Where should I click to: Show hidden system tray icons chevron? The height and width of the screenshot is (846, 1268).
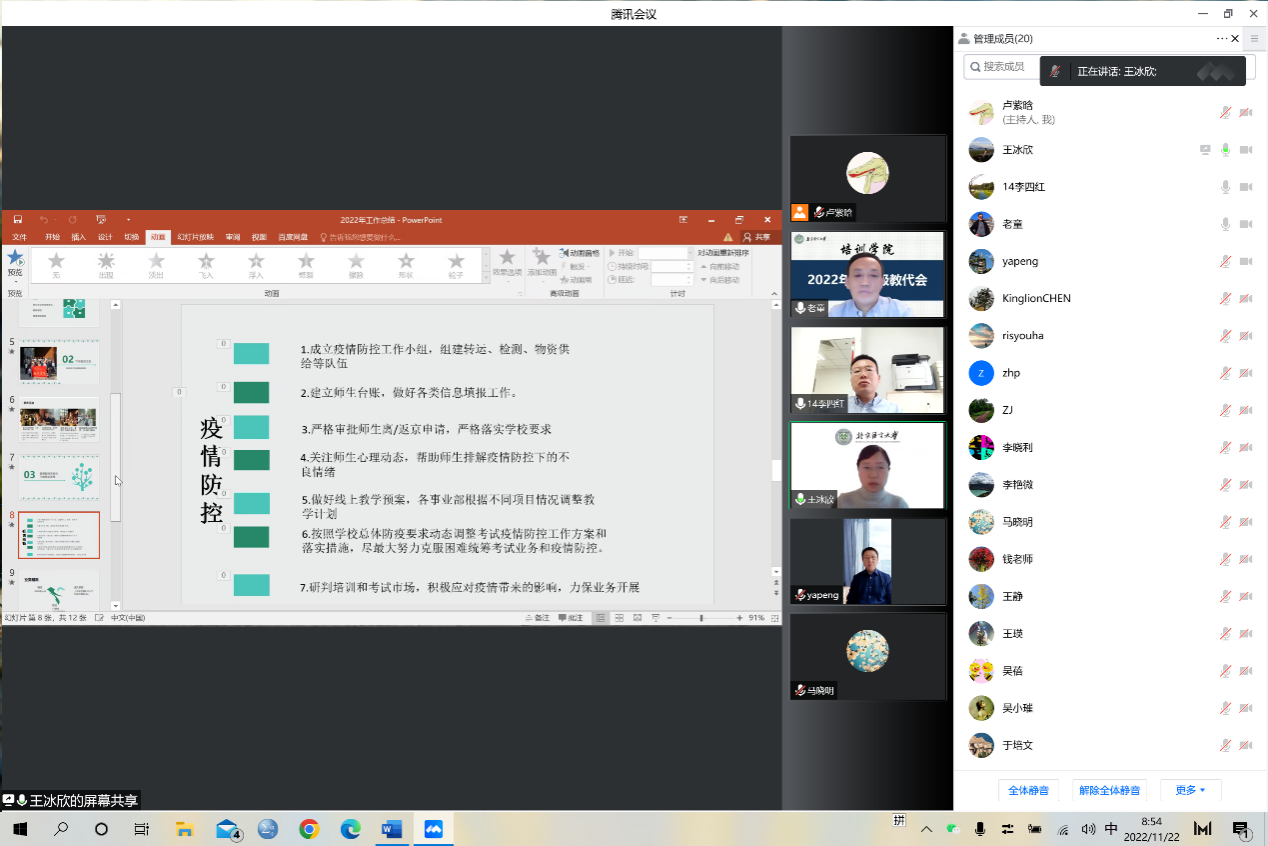click(926, 829)
